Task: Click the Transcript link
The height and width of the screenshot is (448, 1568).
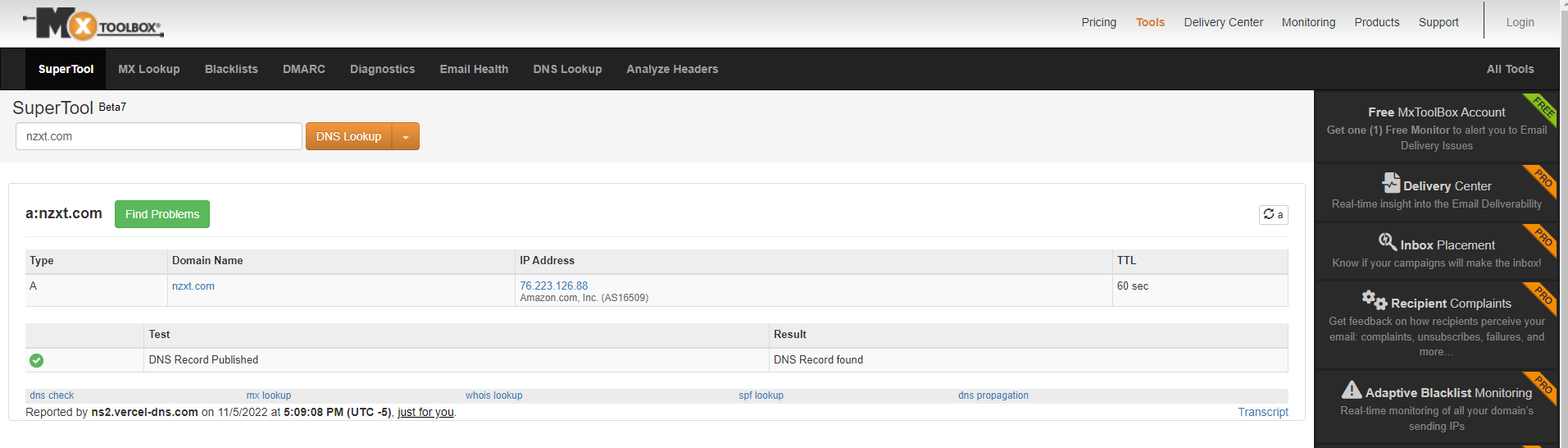Action: click(1262, 412)
